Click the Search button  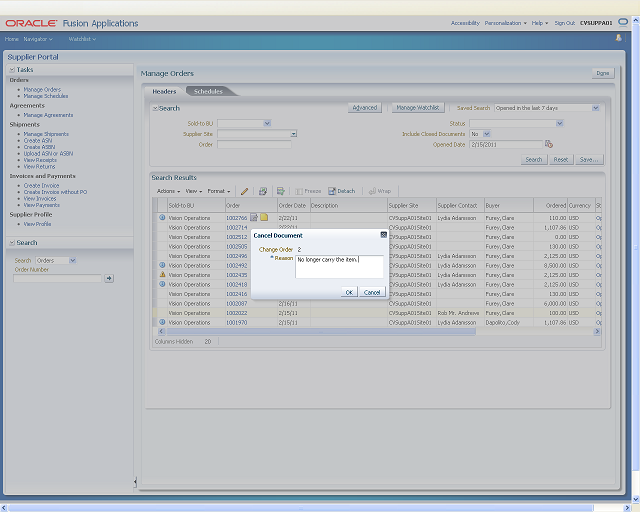pos(534,160)
